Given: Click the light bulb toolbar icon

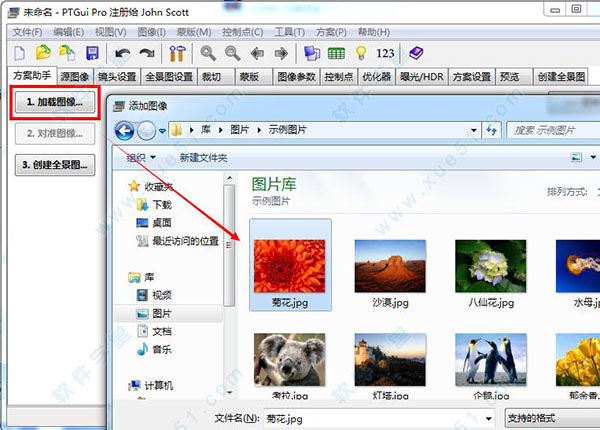Looking at the screenshot, I should [x=361, y=53].
